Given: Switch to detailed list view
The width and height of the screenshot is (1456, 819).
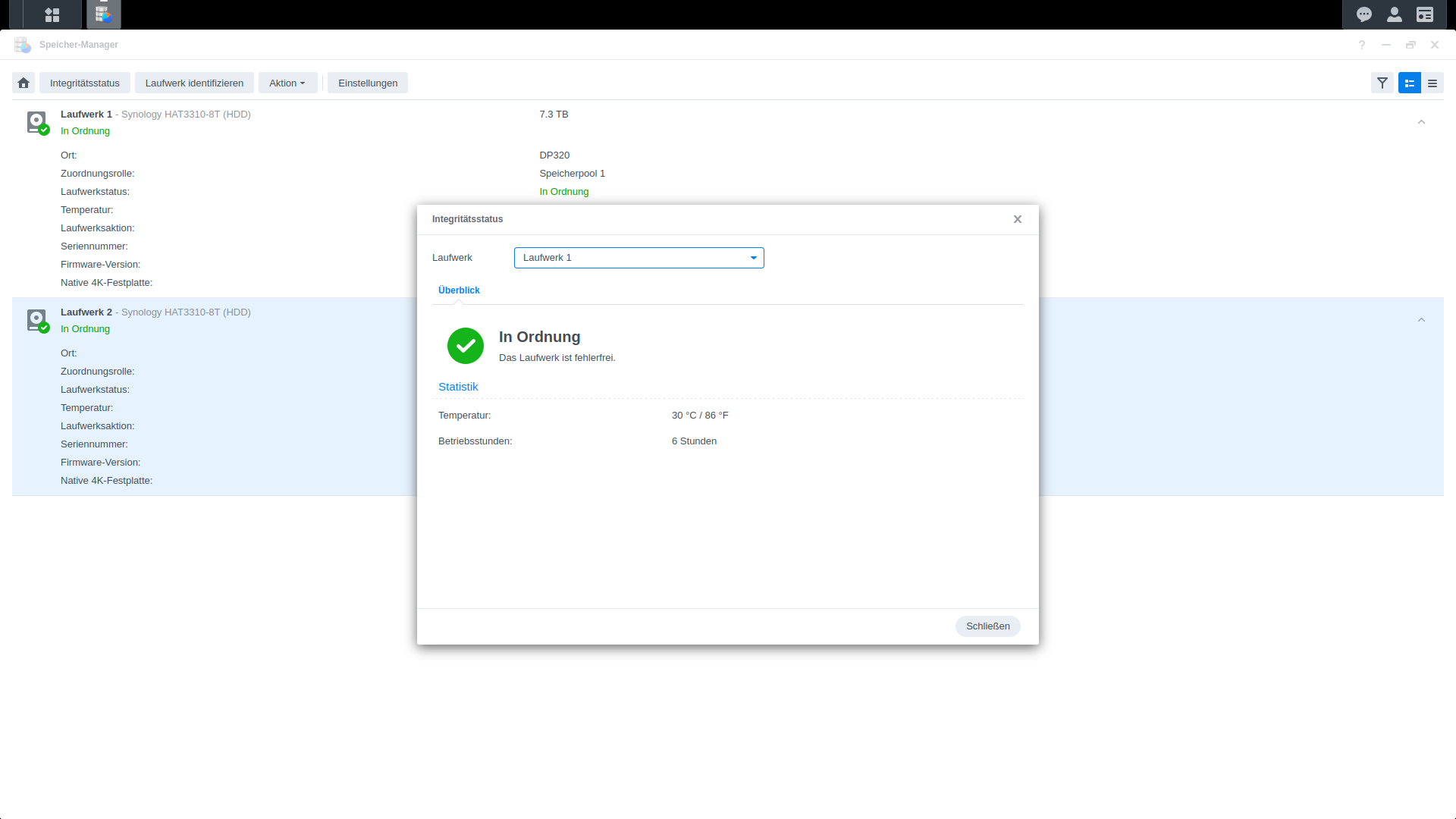Looking at the screenshot, I should 1410,83.
